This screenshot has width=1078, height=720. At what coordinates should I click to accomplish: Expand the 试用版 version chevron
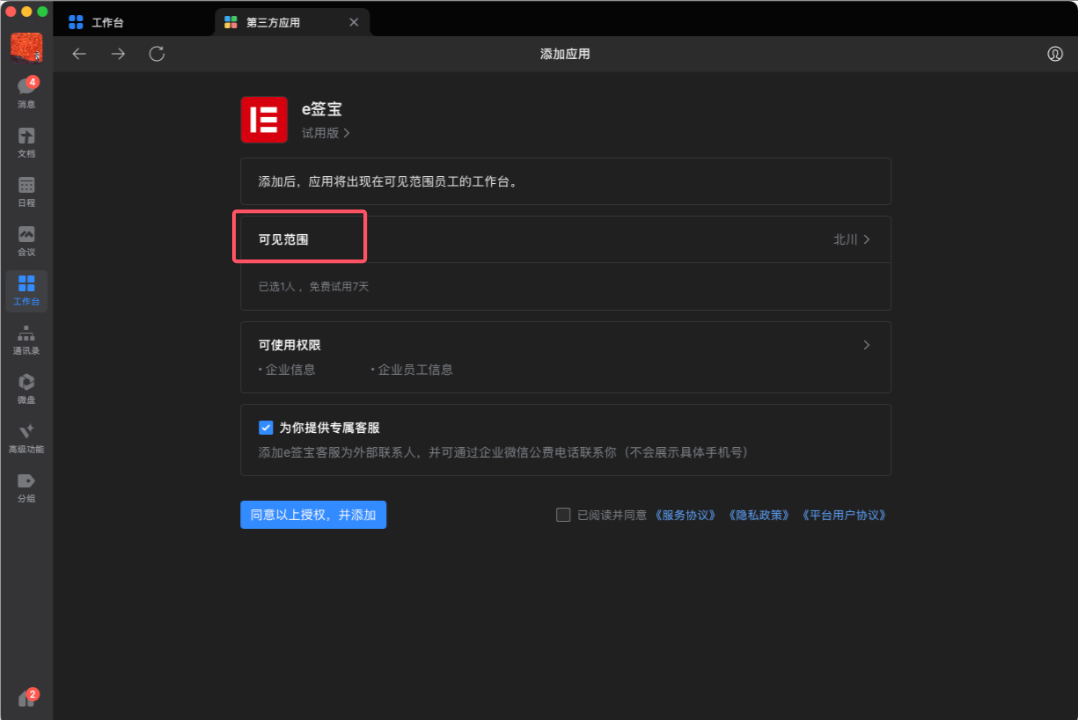(x=346, y=133)
